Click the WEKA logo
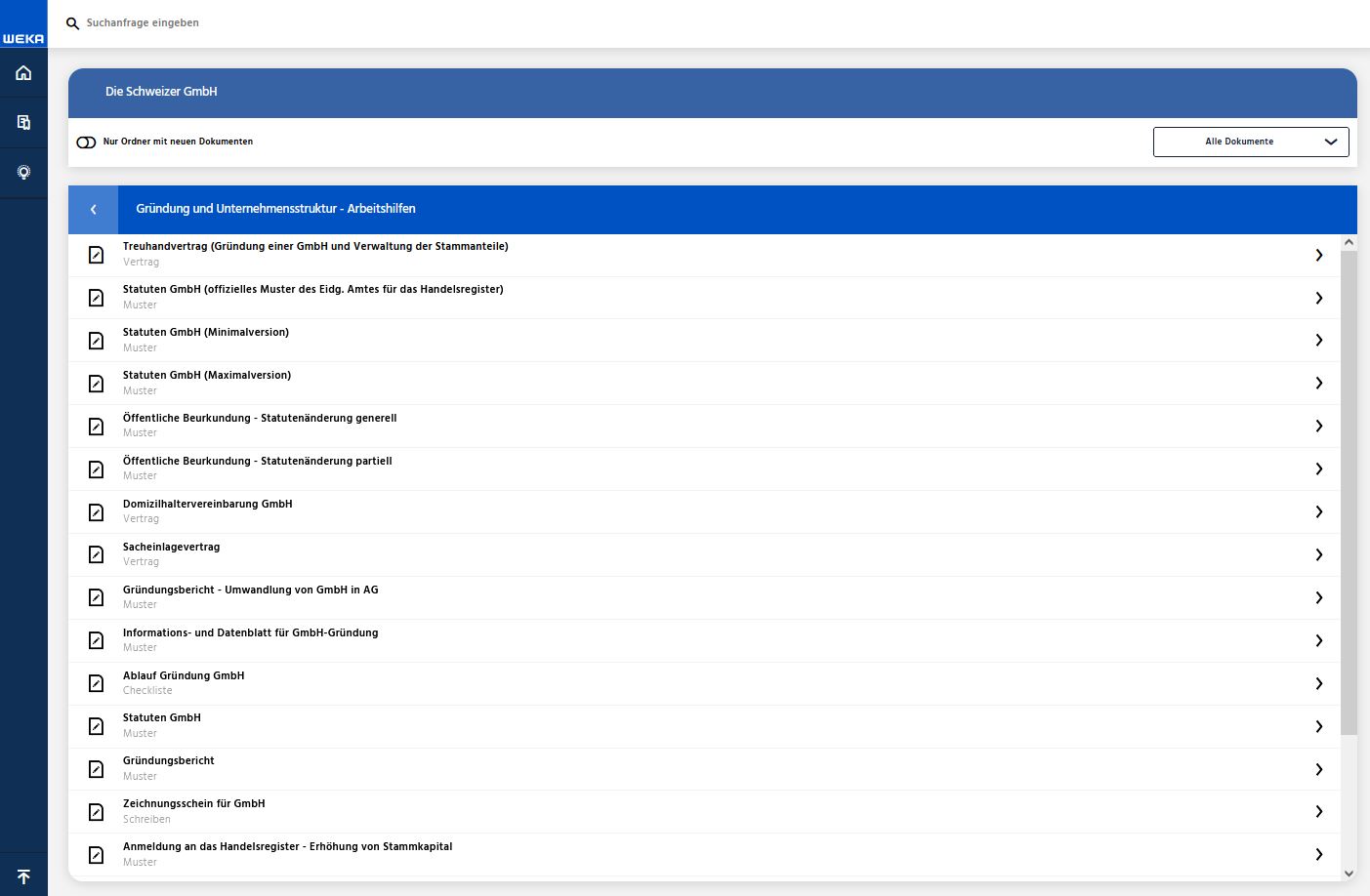 [x=23, y=38]
